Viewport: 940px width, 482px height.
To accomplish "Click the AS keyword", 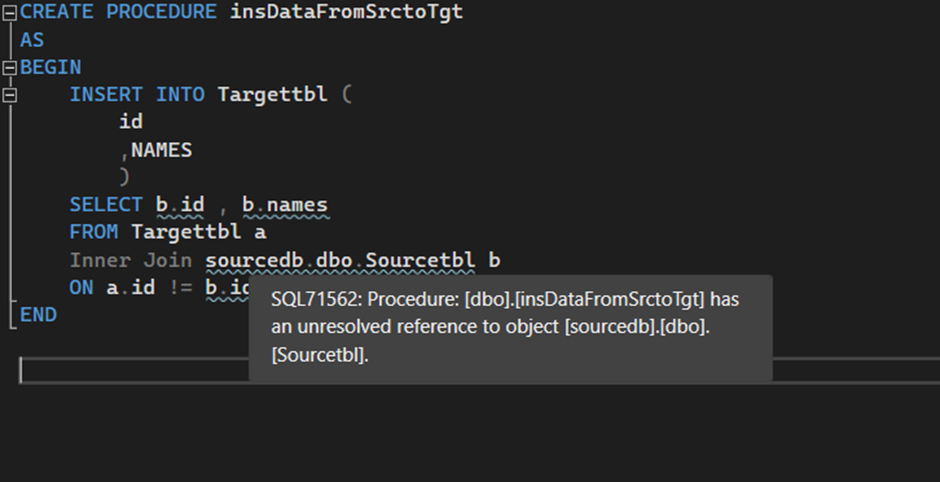I will [x=32, y=40].
